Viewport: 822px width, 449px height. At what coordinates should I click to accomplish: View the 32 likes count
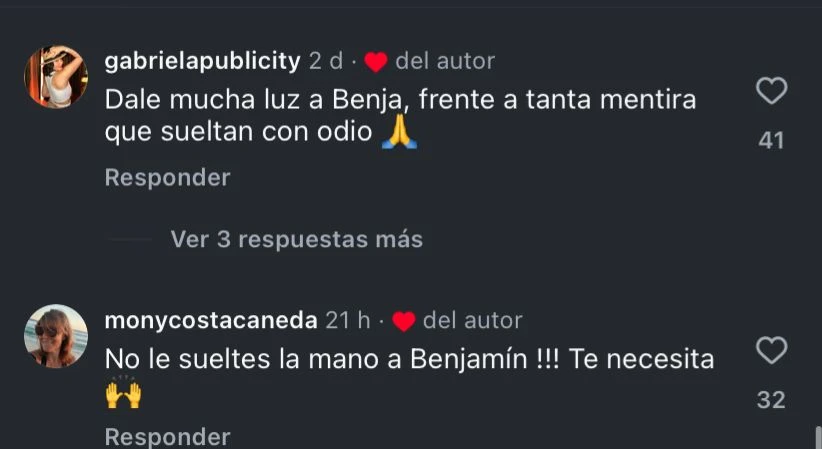point(771,400)
